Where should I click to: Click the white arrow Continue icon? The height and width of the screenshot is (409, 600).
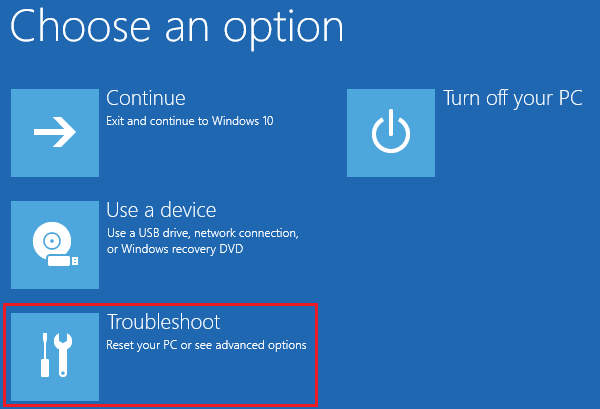pyautogui.click(x=55, y=132)
